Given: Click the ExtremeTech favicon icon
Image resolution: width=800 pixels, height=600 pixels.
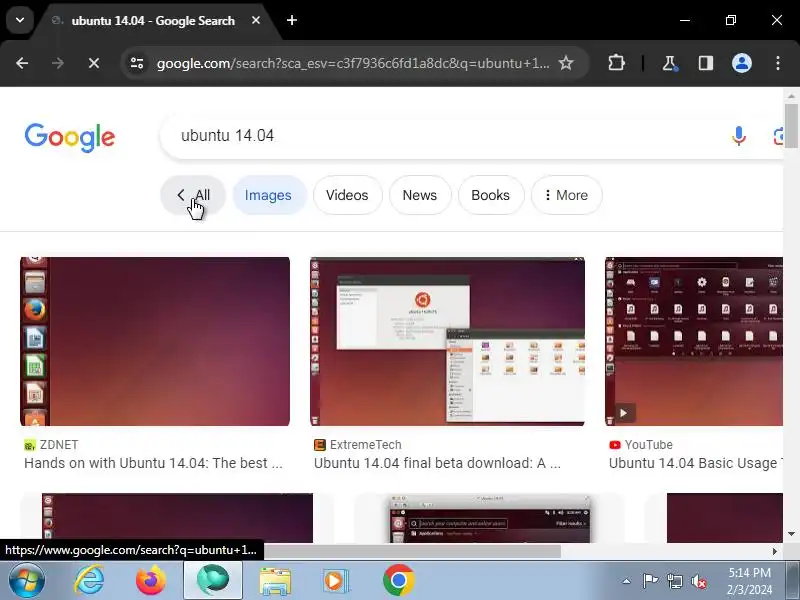Looking at the screenshot, I should pyautogui.click(x=320, y=445).
